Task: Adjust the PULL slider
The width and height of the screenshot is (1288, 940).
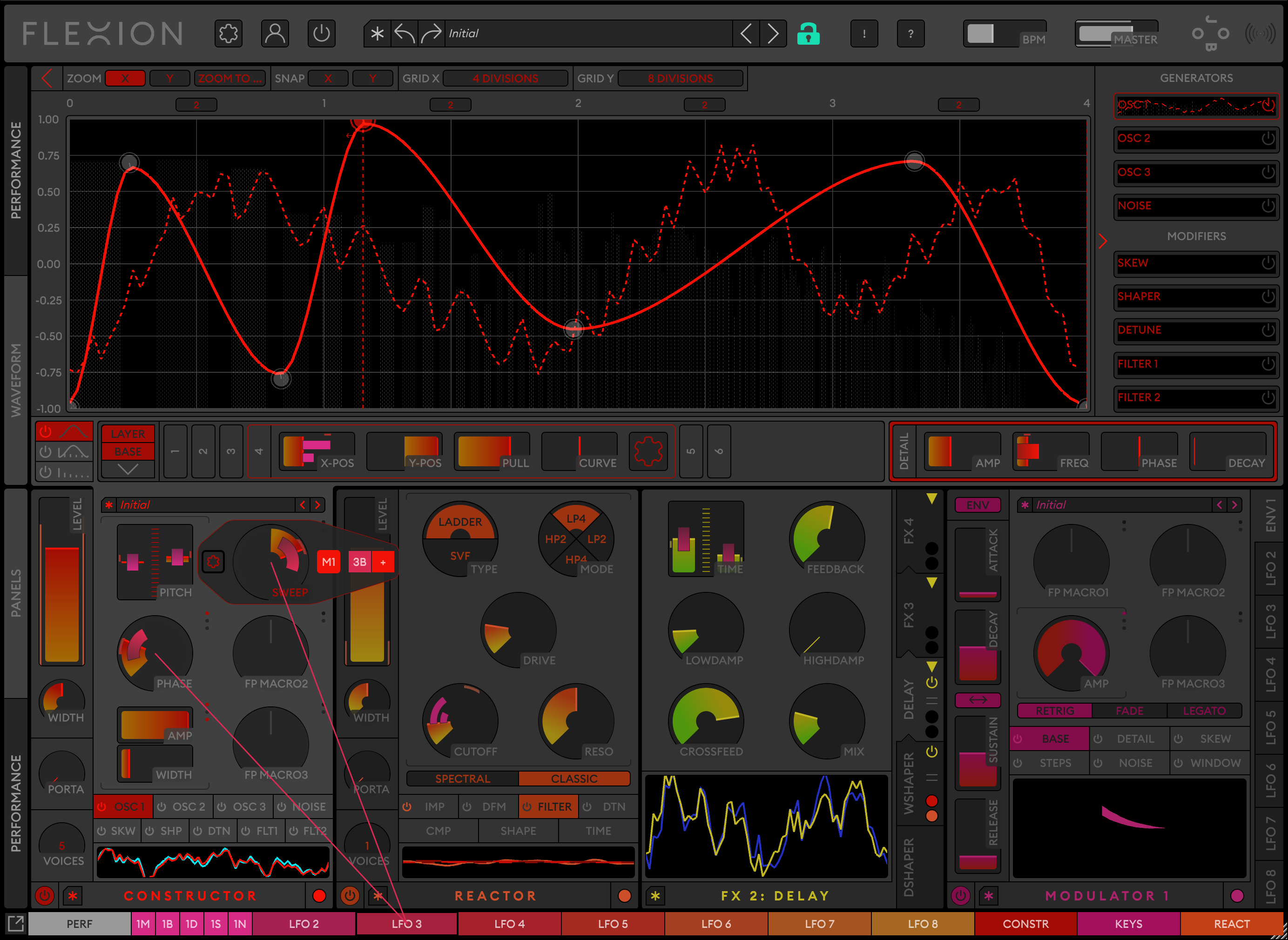Action: [x=492, y=450]
